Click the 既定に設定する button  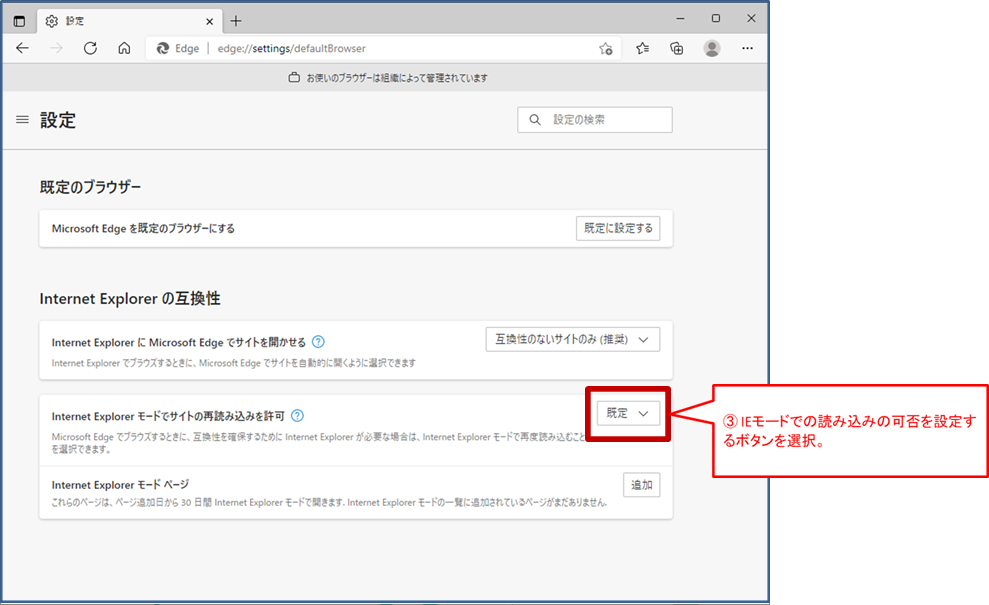pos(618,228)
